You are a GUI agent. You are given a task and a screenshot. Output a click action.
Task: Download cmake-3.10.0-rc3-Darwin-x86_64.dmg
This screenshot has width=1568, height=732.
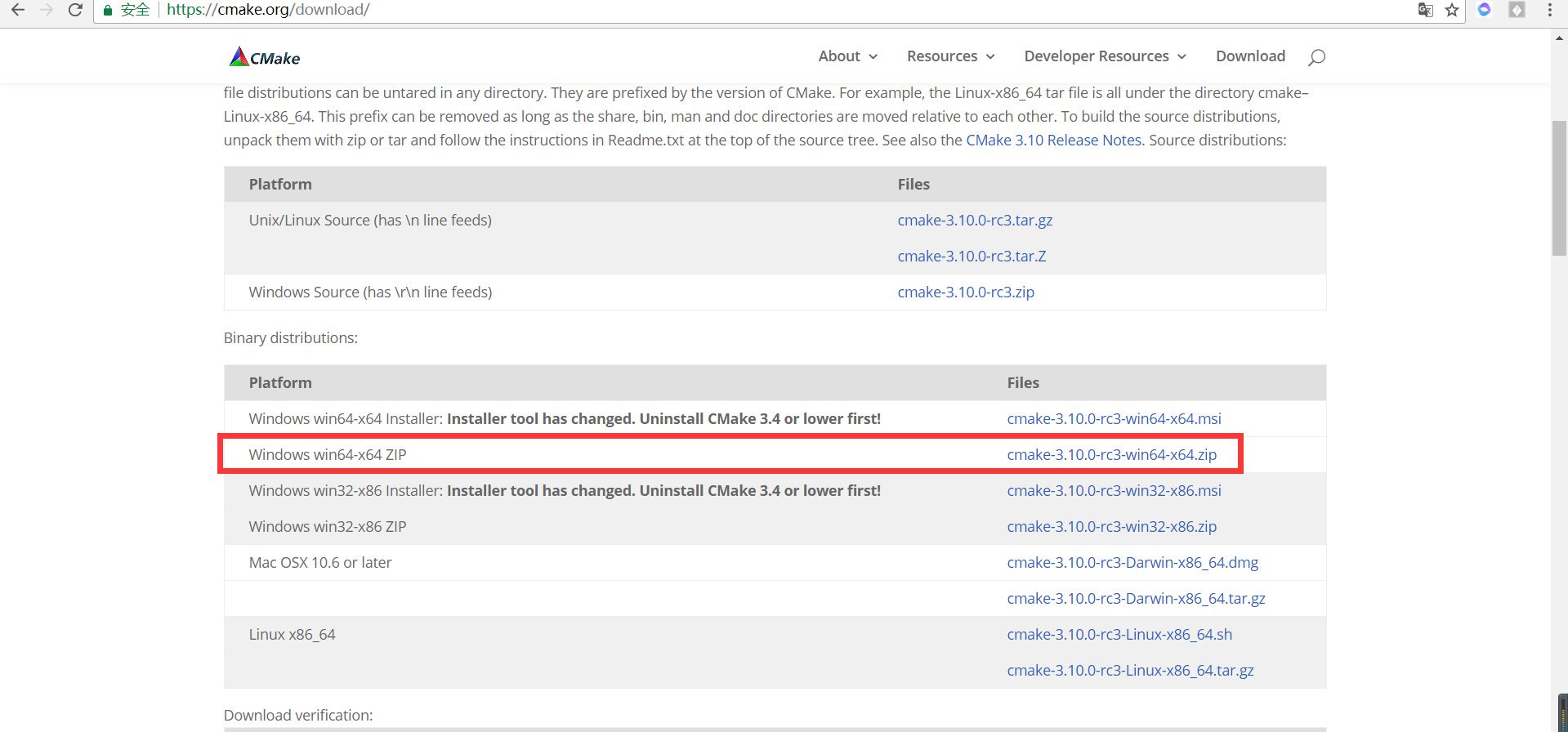[1132, 563]
